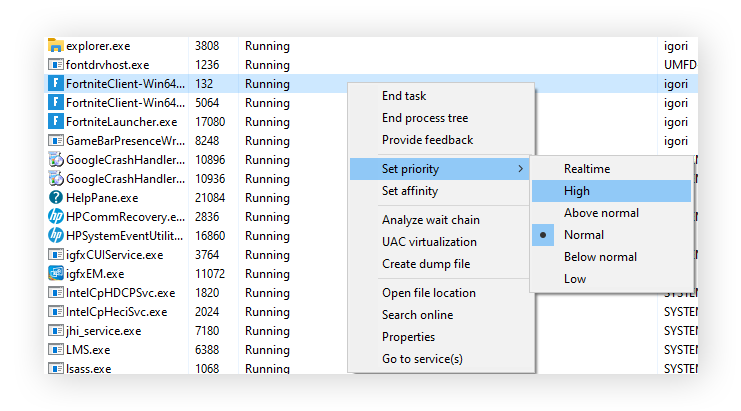Select the HPCommRecovery HP logo icon
Viewport: 741px width, 411px height.
(x=56, y=217)
